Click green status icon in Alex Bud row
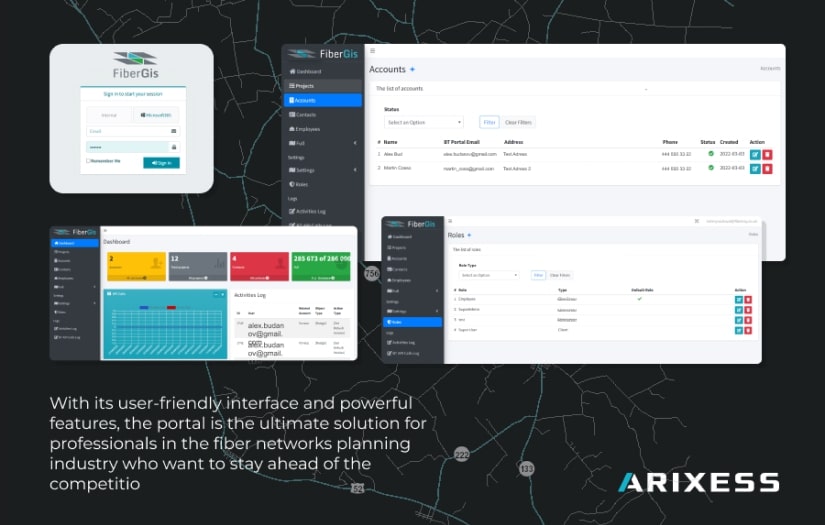This screenshot has width=825, height=525. (711, 154)
